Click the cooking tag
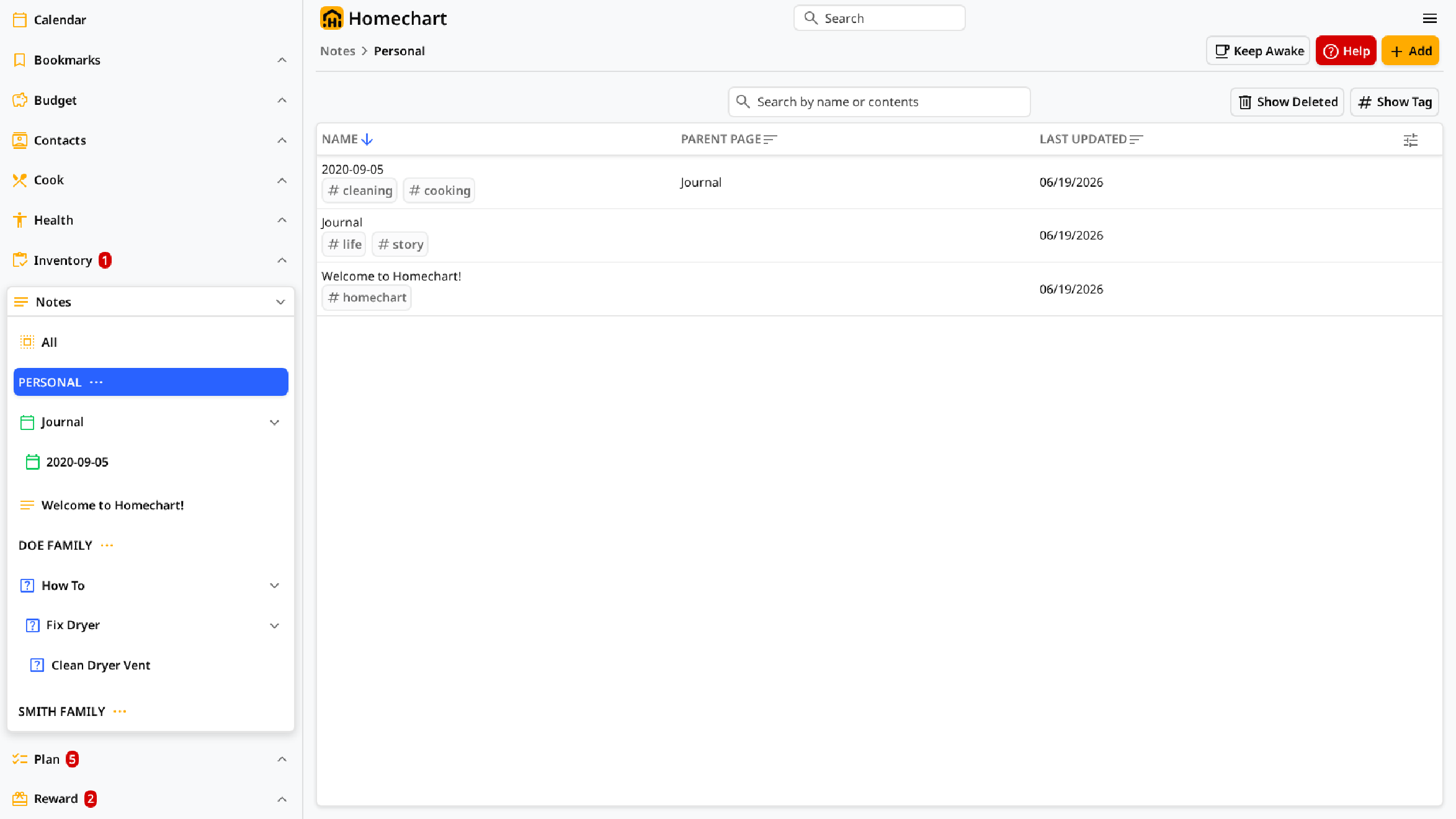1456x819 pixels. (439, 190)
